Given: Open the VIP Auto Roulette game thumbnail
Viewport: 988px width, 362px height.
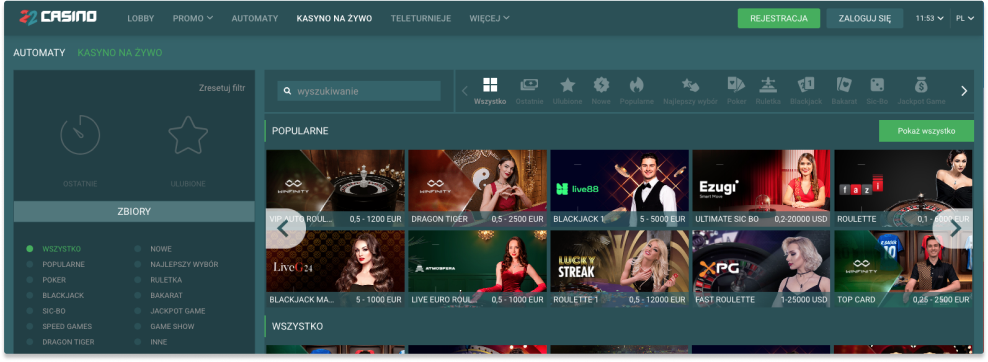Looking at the screenshot, I should click(335, 188).
